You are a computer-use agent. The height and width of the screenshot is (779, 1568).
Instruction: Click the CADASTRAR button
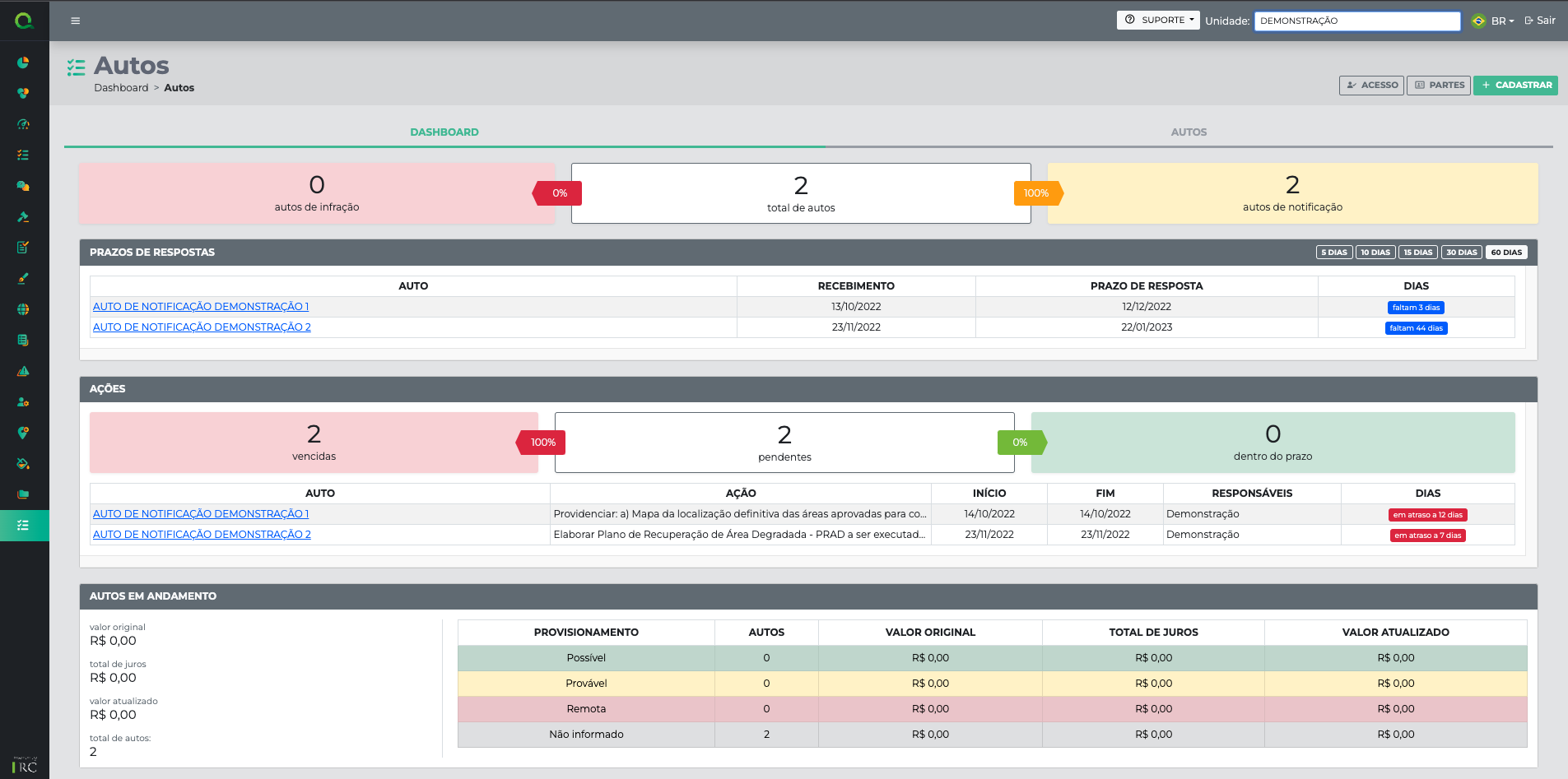click(1515, 85)
